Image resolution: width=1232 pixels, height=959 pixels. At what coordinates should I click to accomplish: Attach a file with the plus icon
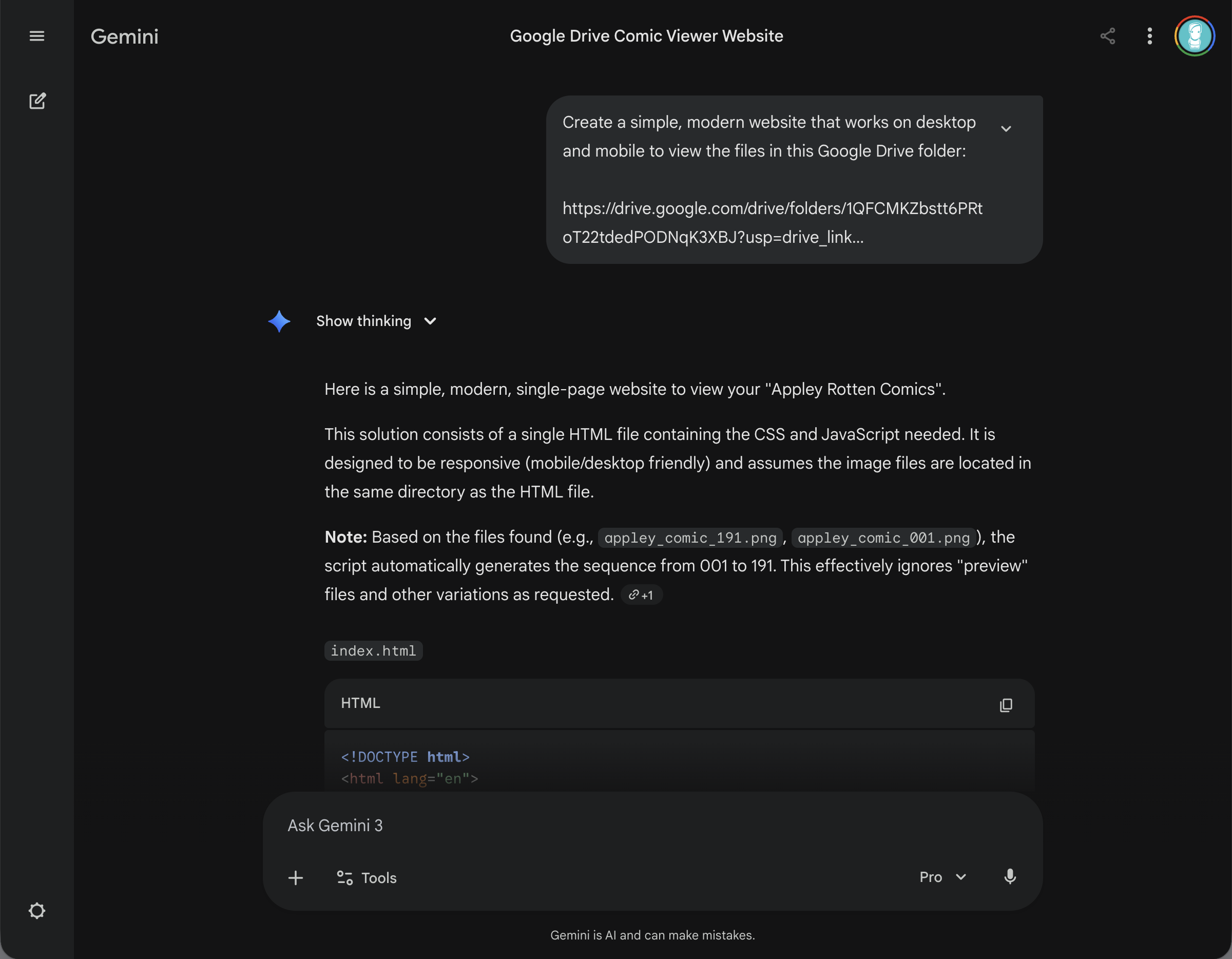tap(296, 878)
